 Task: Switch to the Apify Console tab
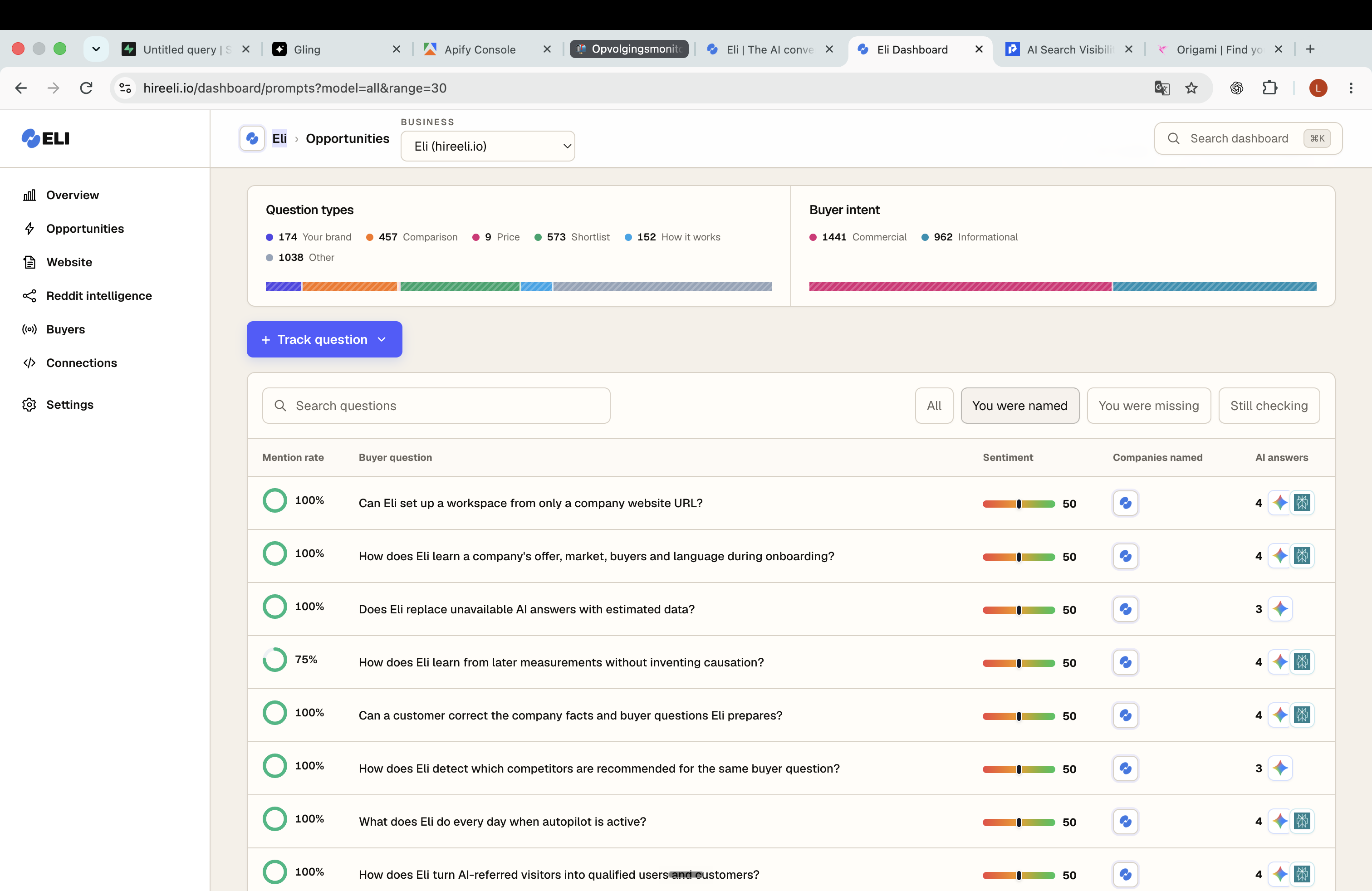point(480,49)
